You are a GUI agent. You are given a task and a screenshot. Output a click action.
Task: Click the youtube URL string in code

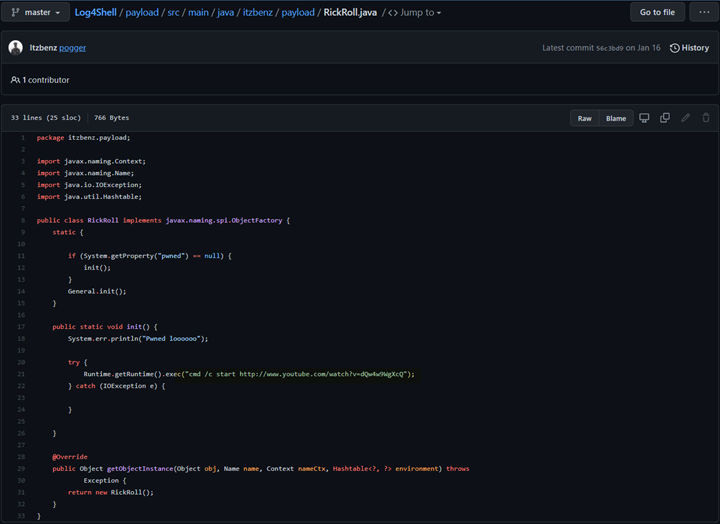coord(321,374)
